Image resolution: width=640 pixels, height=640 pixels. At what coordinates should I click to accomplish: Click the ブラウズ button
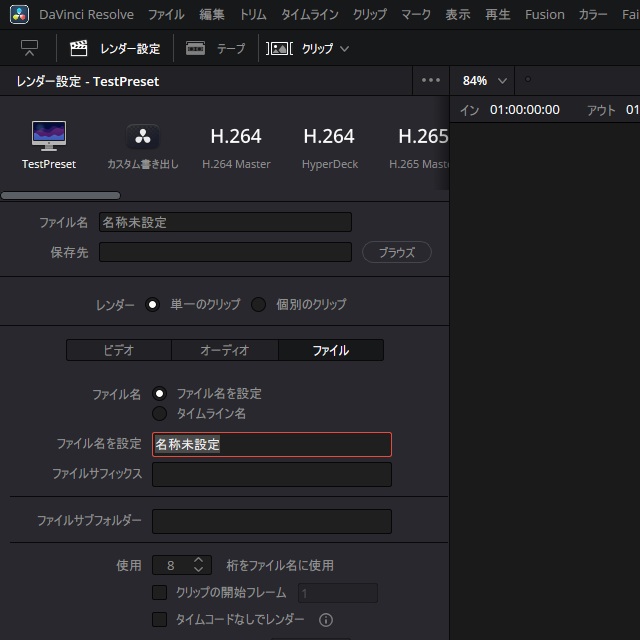tap(396, 252)
